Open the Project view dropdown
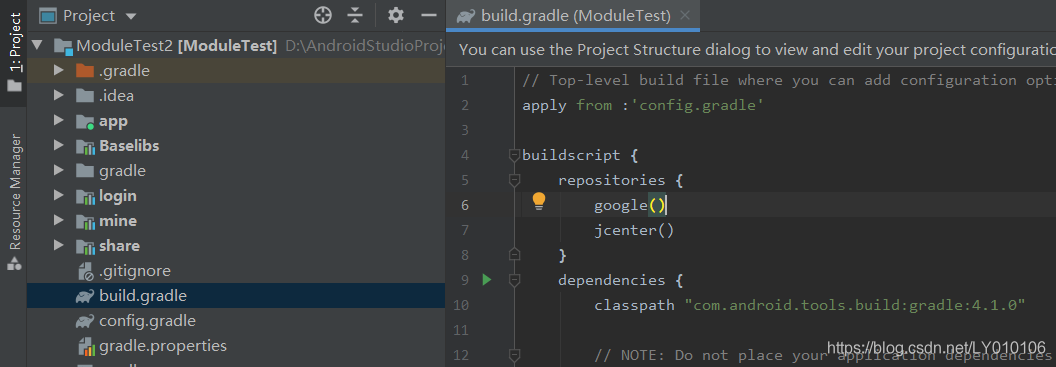This screenshot has height=367, width=1056. tap(131, 15)
